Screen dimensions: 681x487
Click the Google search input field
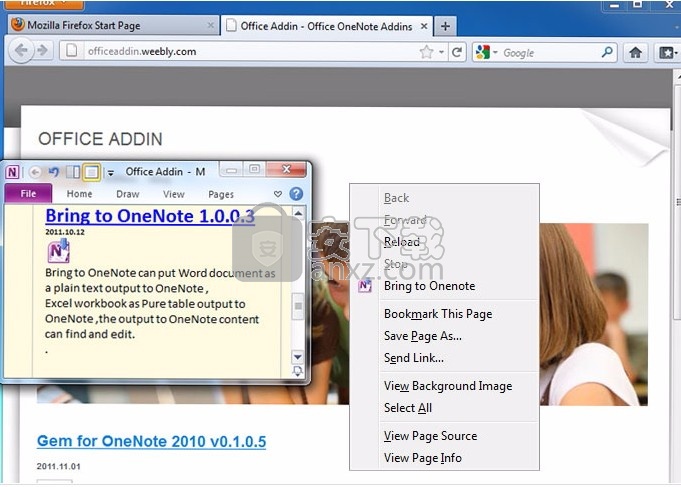[550, 53]
